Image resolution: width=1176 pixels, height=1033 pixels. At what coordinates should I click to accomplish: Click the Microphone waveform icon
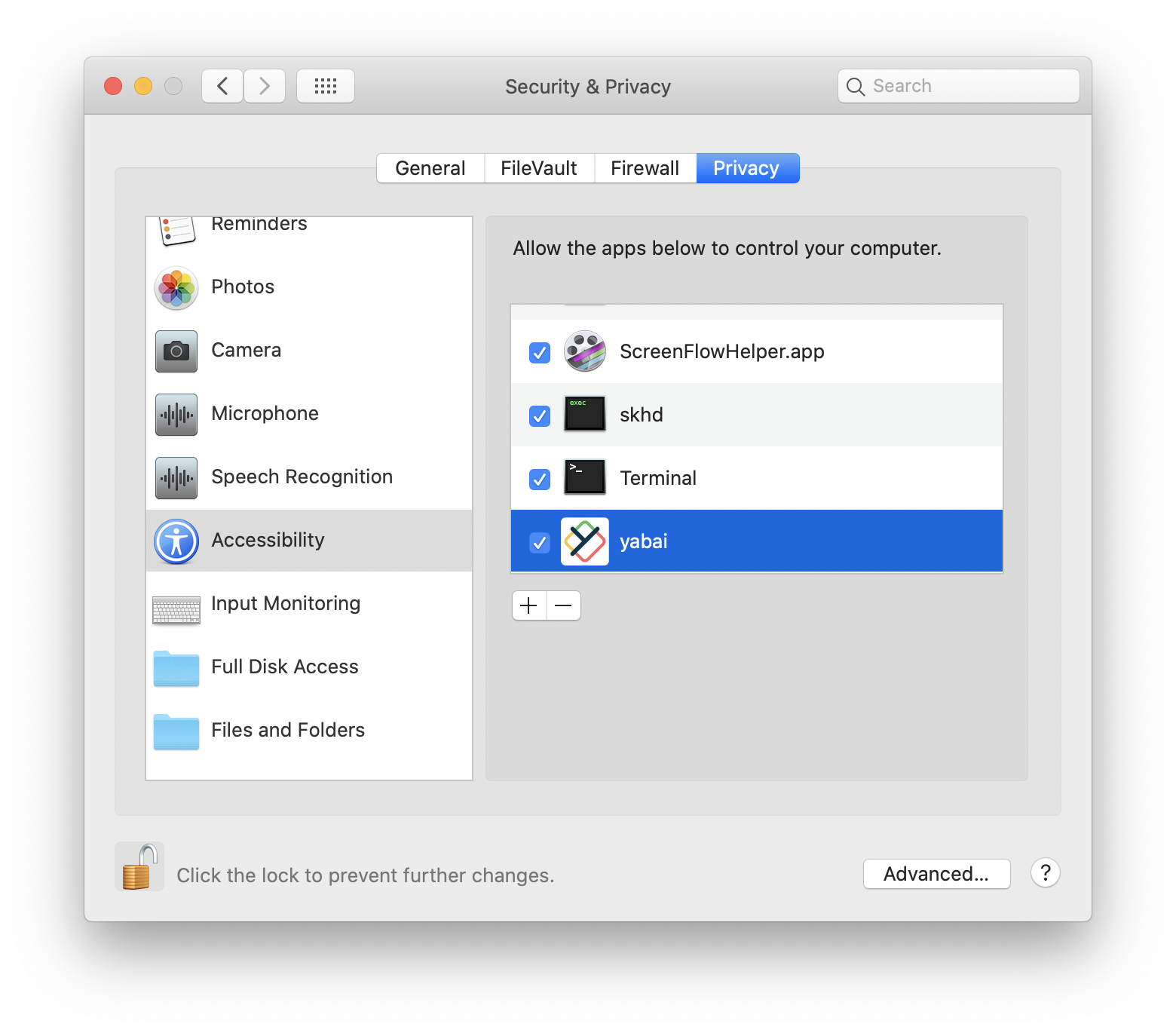point(176,415)
